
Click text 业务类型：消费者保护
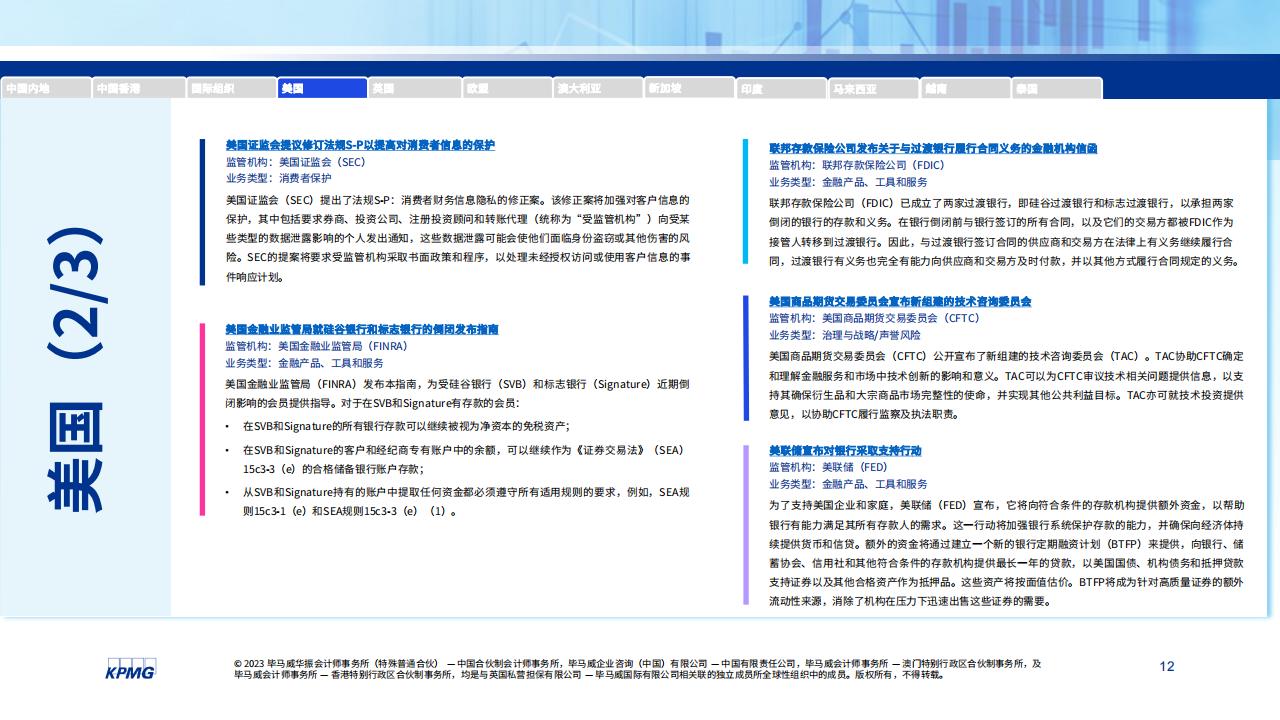point(278,178)
